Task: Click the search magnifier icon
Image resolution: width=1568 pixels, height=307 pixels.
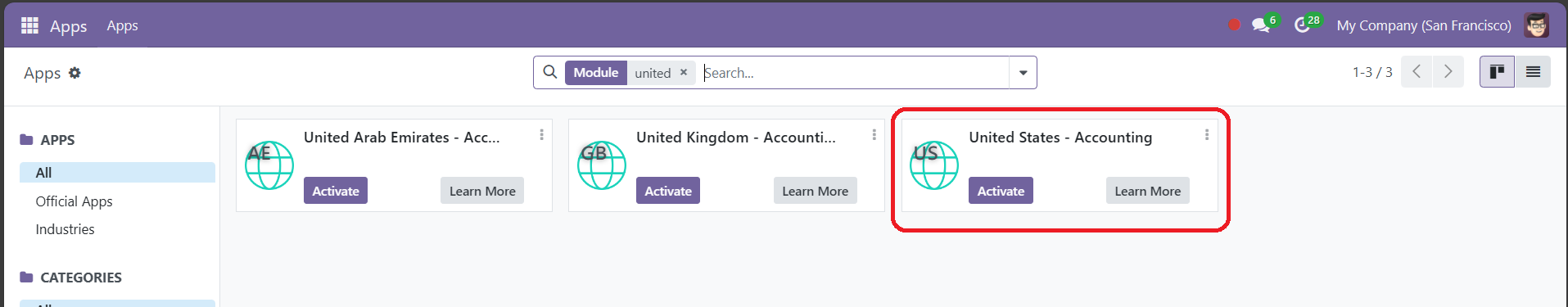Action: pyautogui.click(x=550, y=72)
